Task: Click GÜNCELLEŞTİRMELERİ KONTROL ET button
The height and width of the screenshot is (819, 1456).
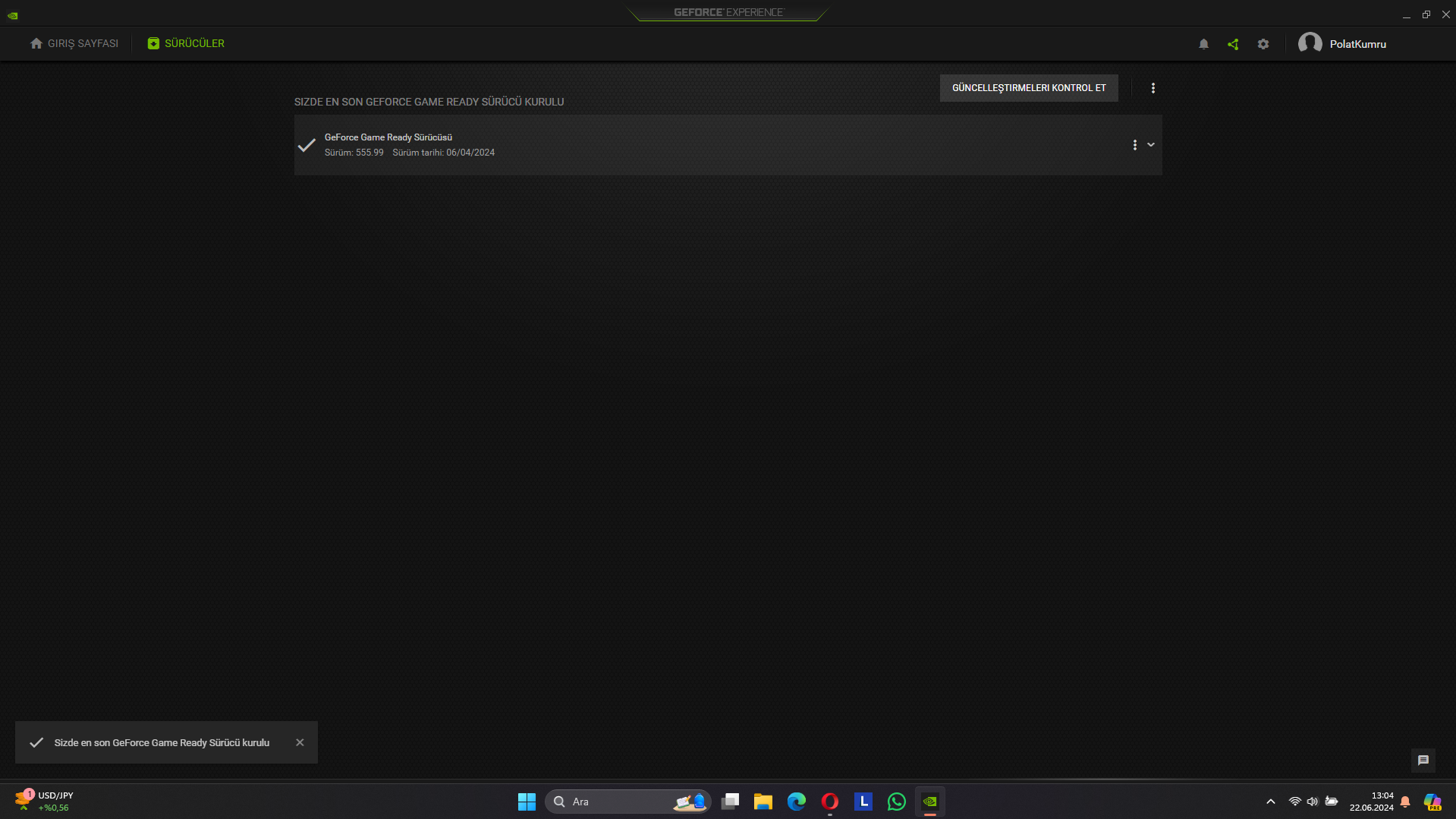Action: (x=1029, y=88)
